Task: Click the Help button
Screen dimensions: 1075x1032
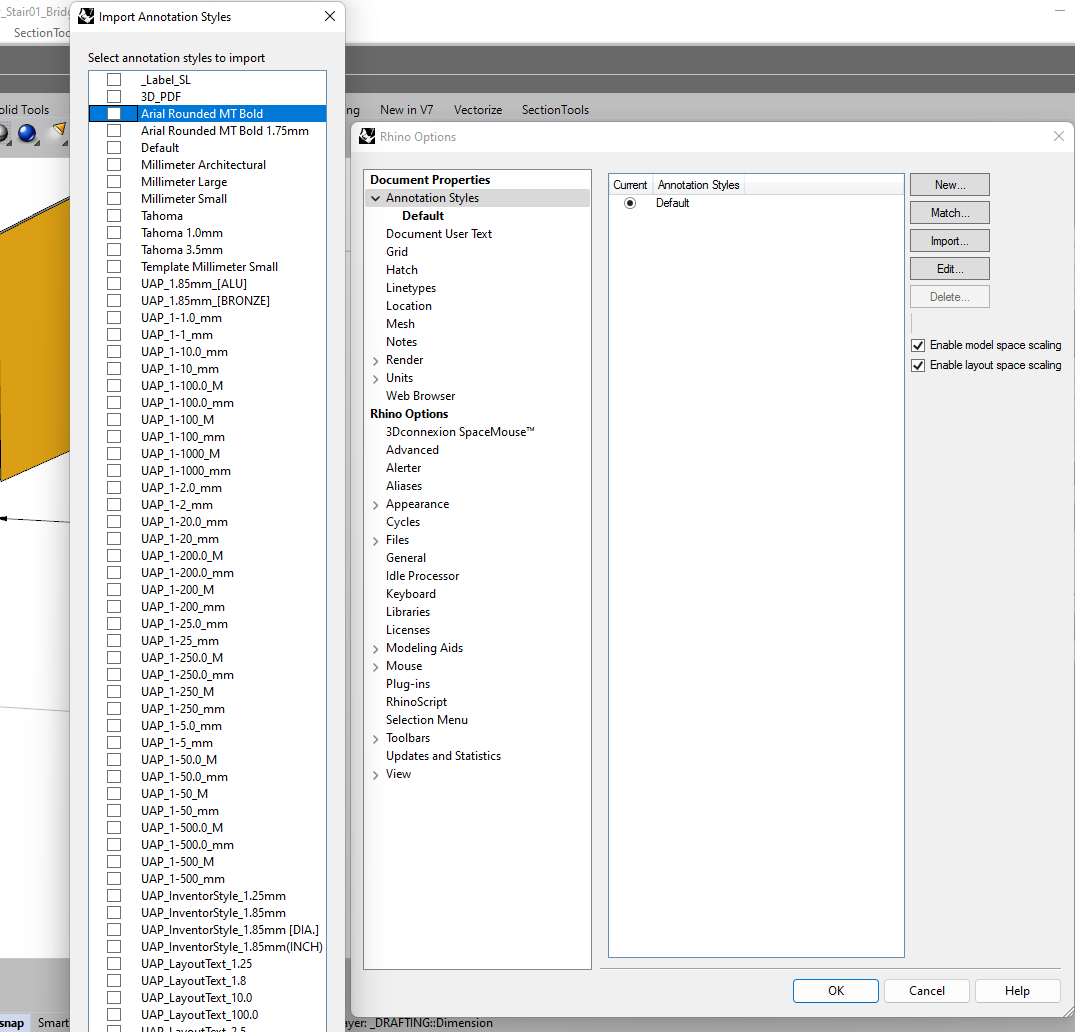Action: [1017, 991]
